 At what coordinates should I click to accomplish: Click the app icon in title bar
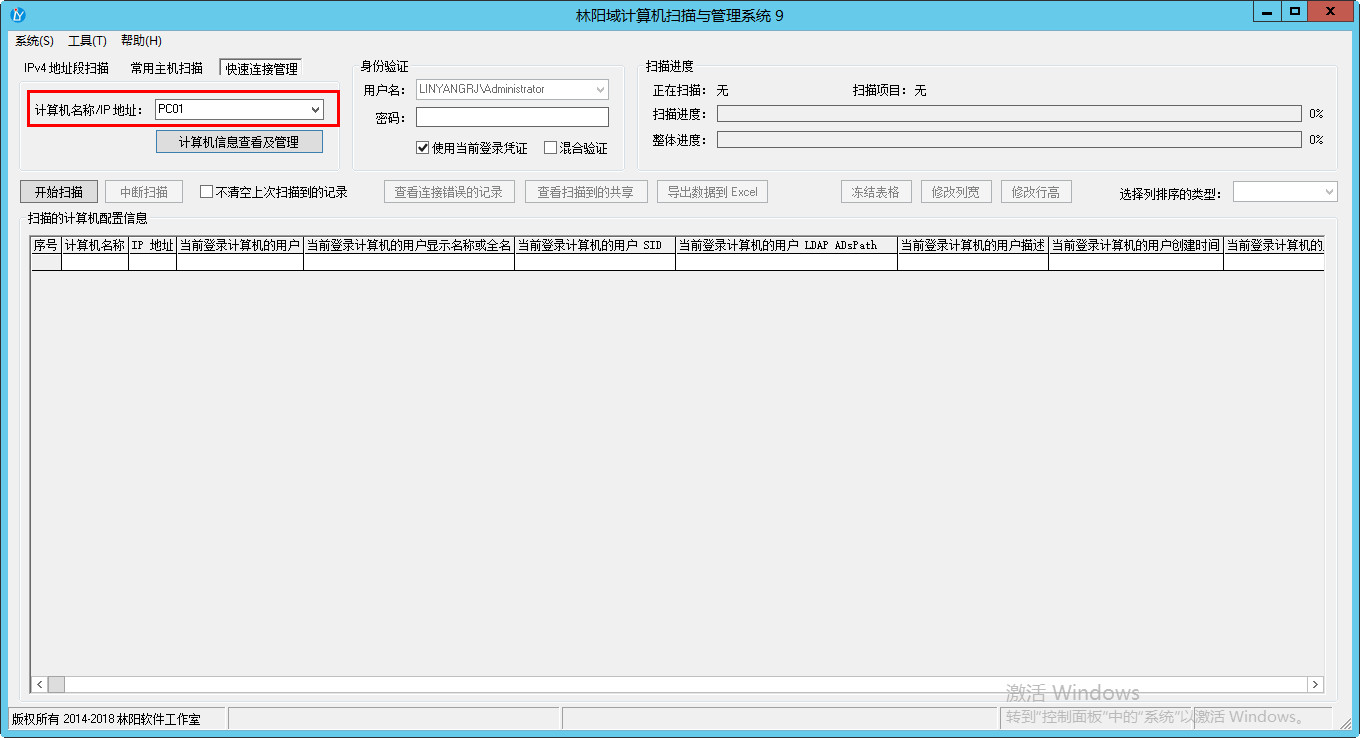[x=17, y=15]
